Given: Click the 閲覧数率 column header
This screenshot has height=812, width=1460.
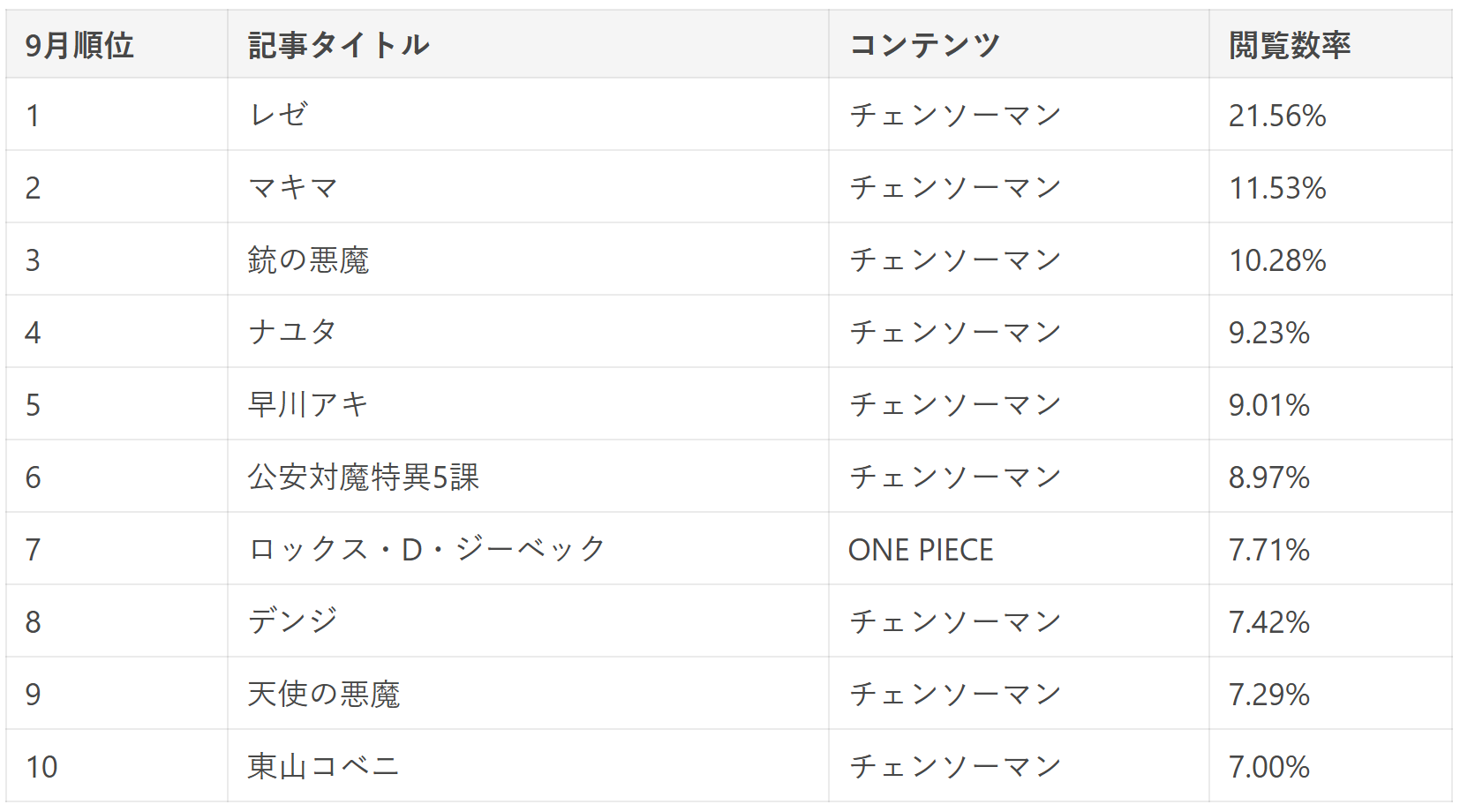Looking at the screenshot, I should 1290,45.
